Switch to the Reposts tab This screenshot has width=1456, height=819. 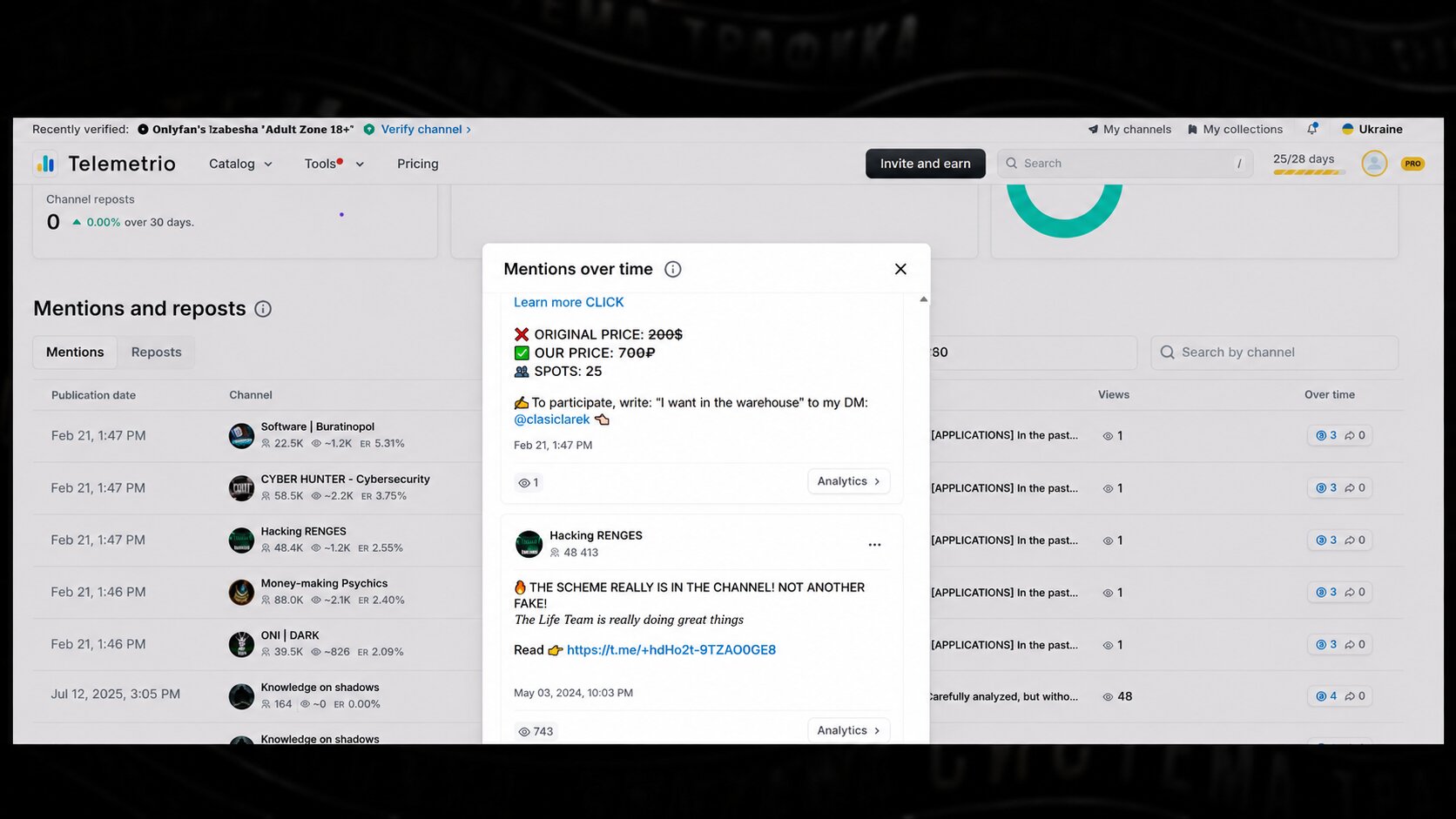[157, 352]
